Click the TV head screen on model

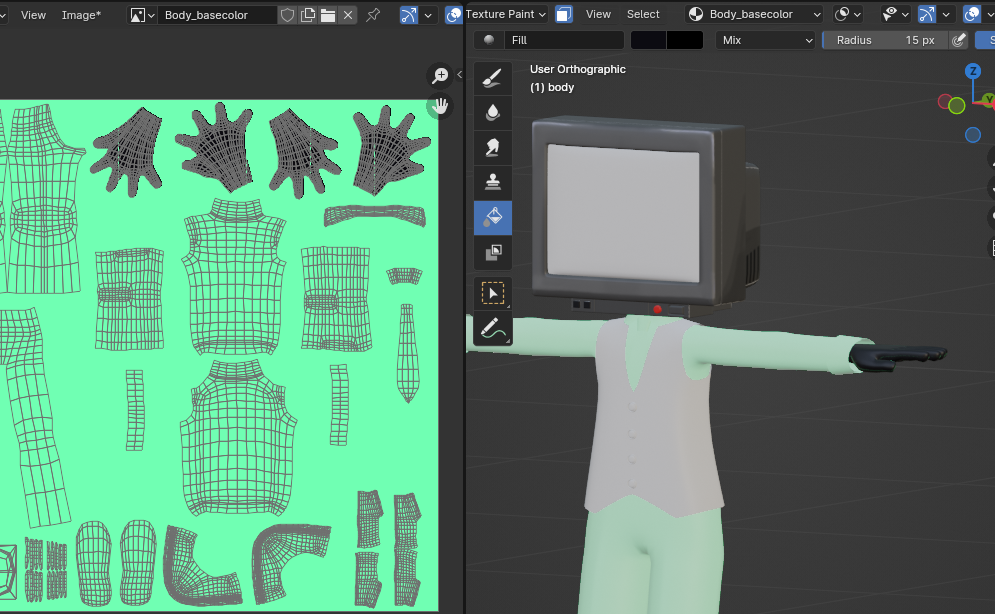click(623, 212)
